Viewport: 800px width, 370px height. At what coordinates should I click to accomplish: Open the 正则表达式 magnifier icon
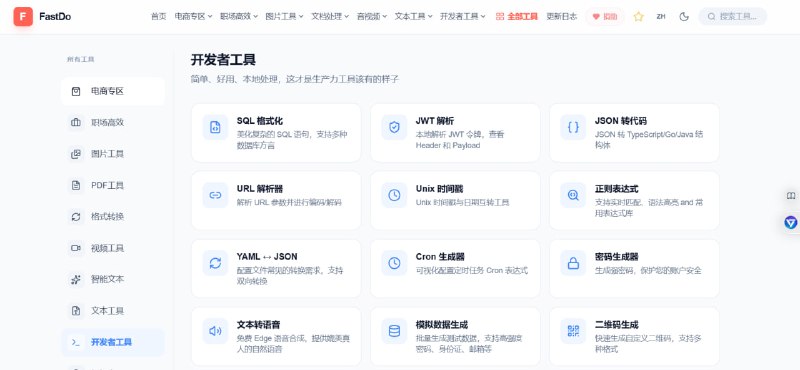(x=573, y=195)
